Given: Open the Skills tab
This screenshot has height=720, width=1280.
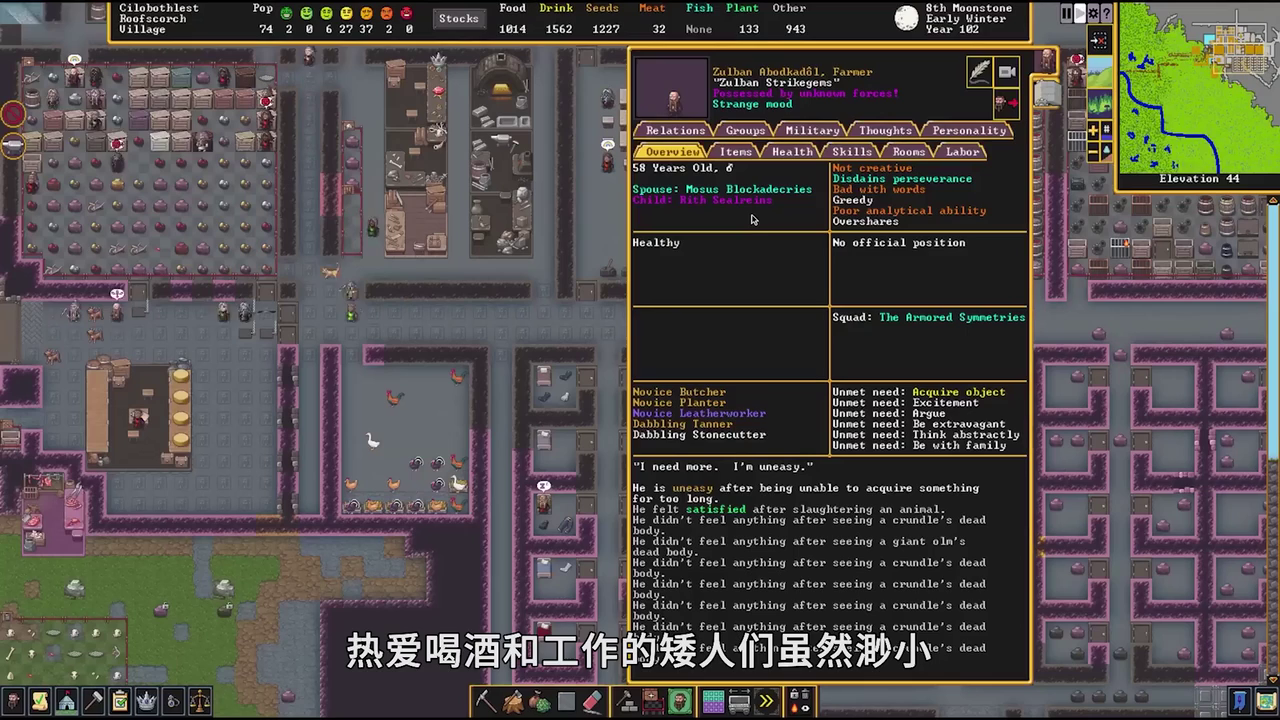Looking at the screenshot, I should point(852,151).
